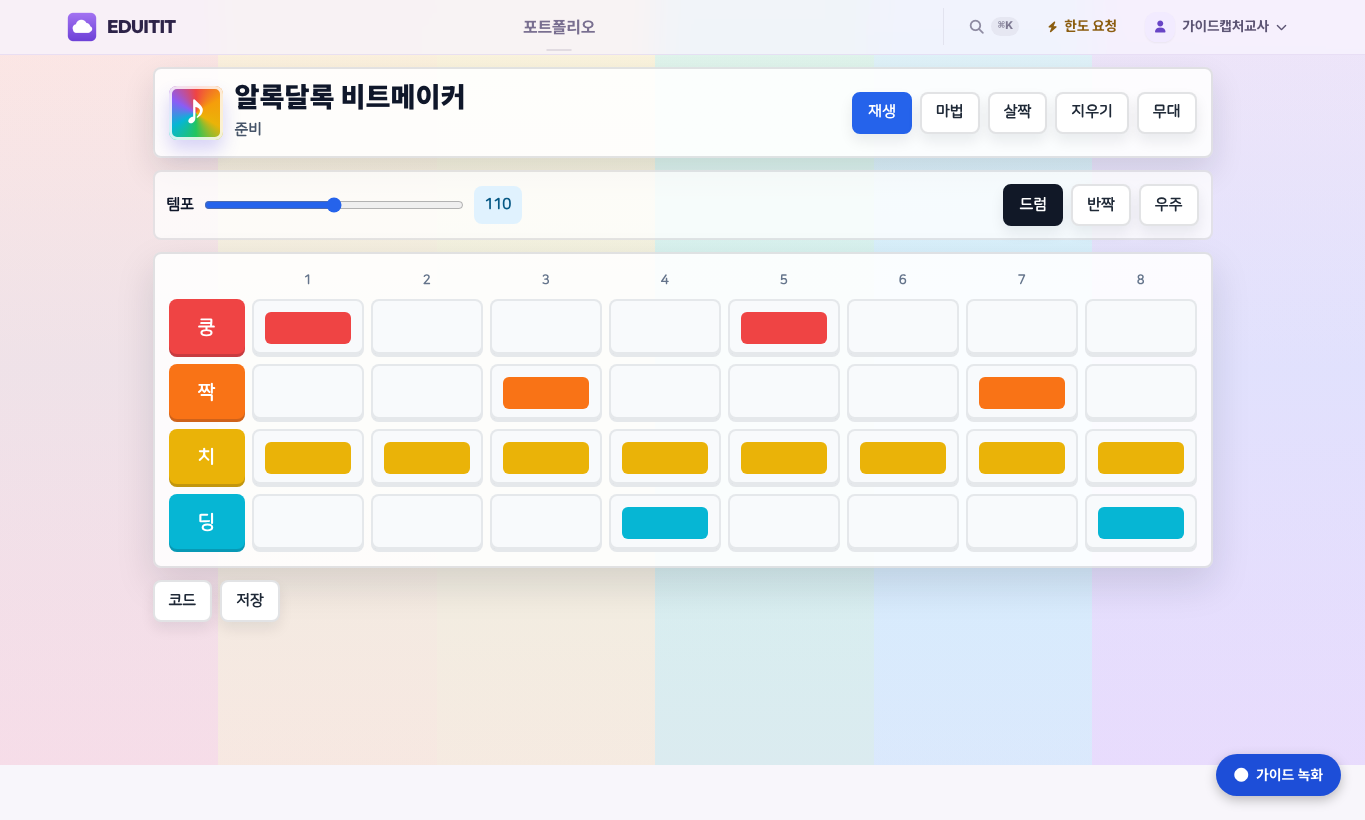Turn on the 쿵 beat at step 7
The height and width of the screenshot is (820, 1365).
point(1022,327)
